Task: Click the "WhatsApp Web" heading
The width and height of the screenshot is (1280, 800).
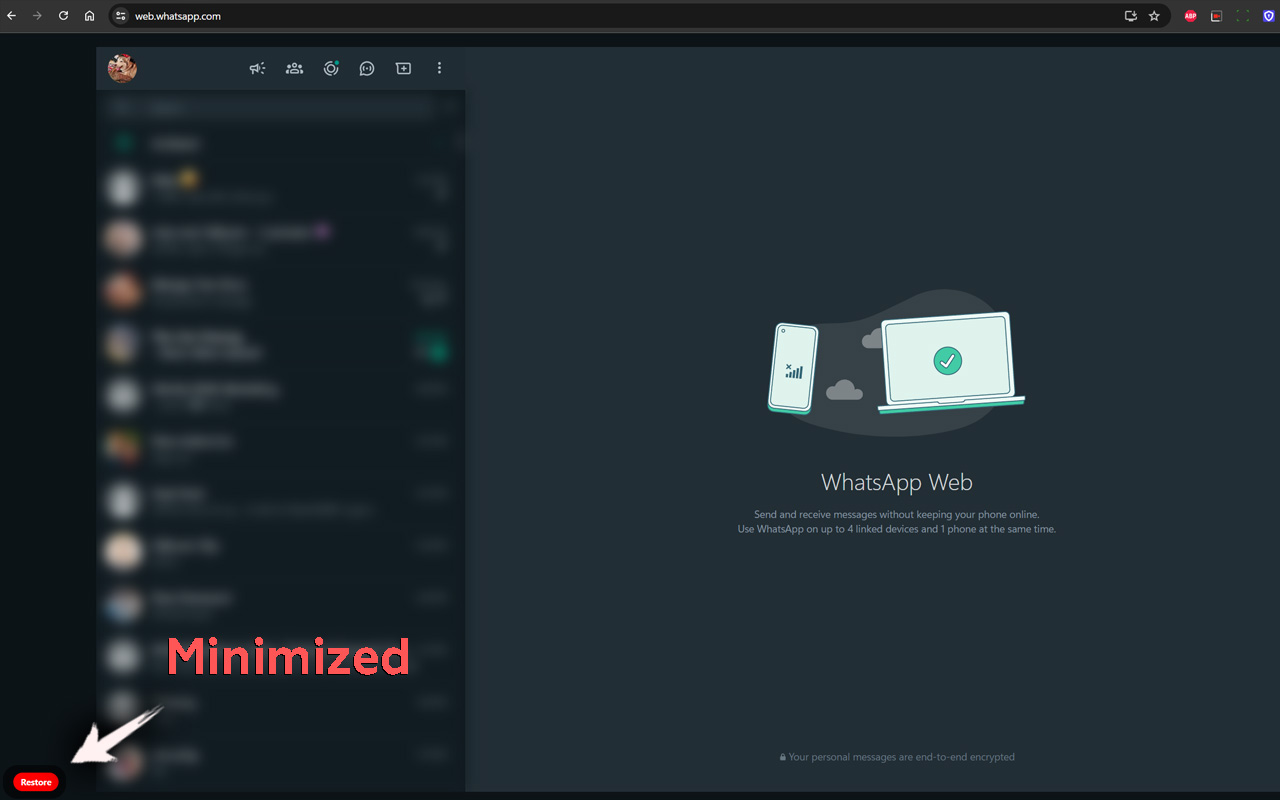Action: pyautogui.click(x=897, y=482)
